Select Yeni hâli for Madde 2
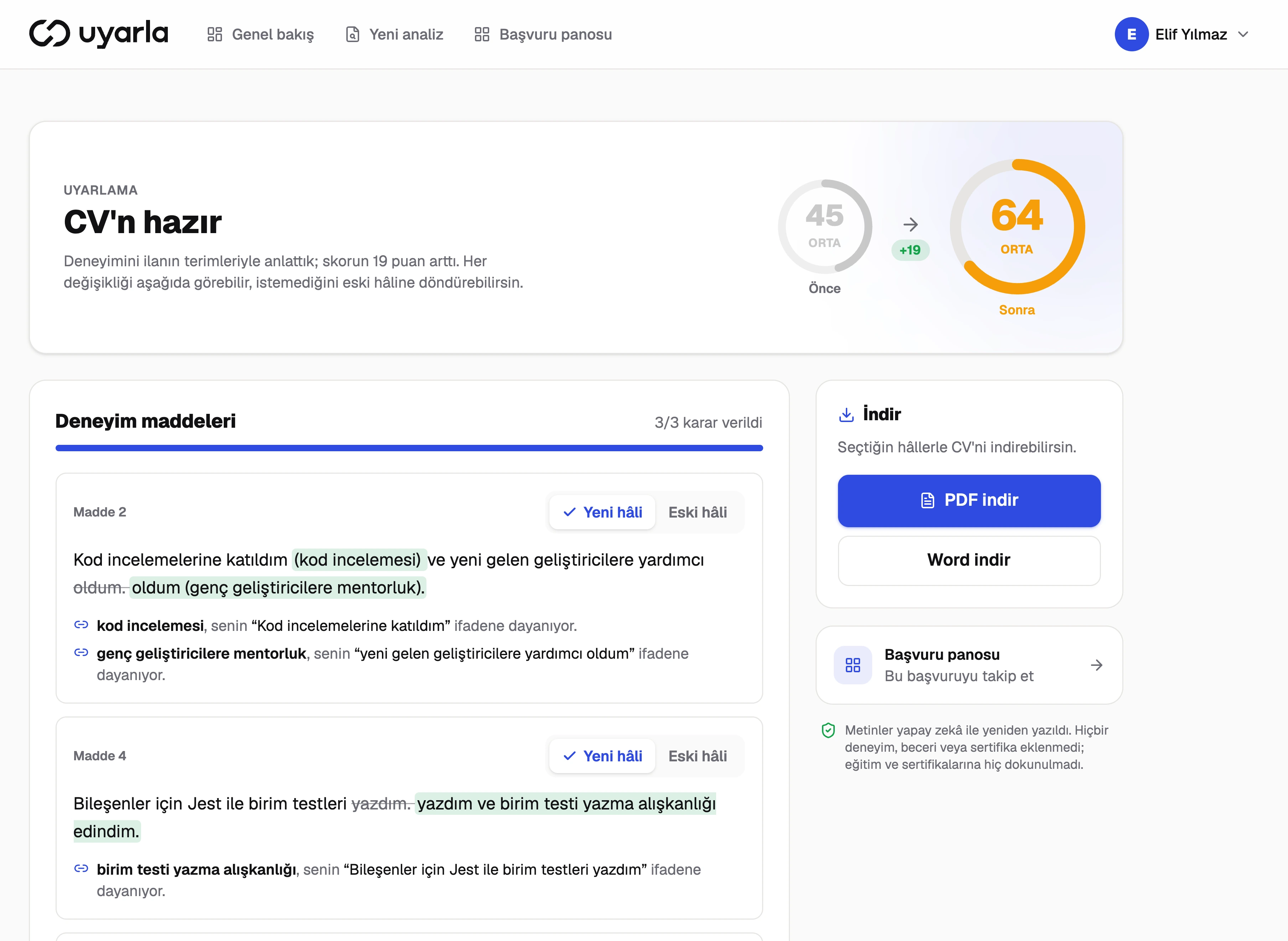This screenshot has height=941, width=1288. (x=602, y=512)
